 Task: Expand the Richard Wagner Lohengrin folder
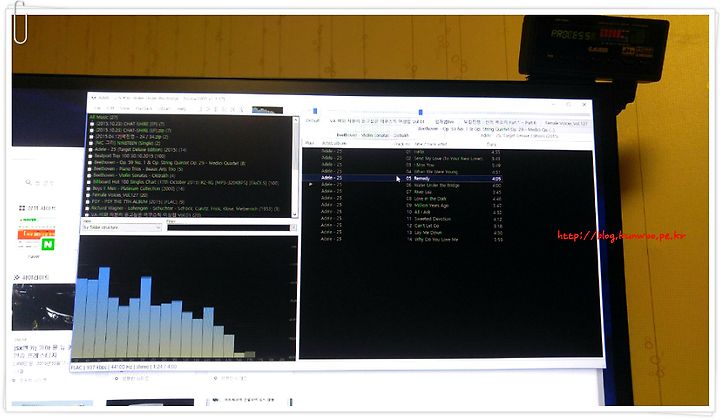[x=87, y=208]
